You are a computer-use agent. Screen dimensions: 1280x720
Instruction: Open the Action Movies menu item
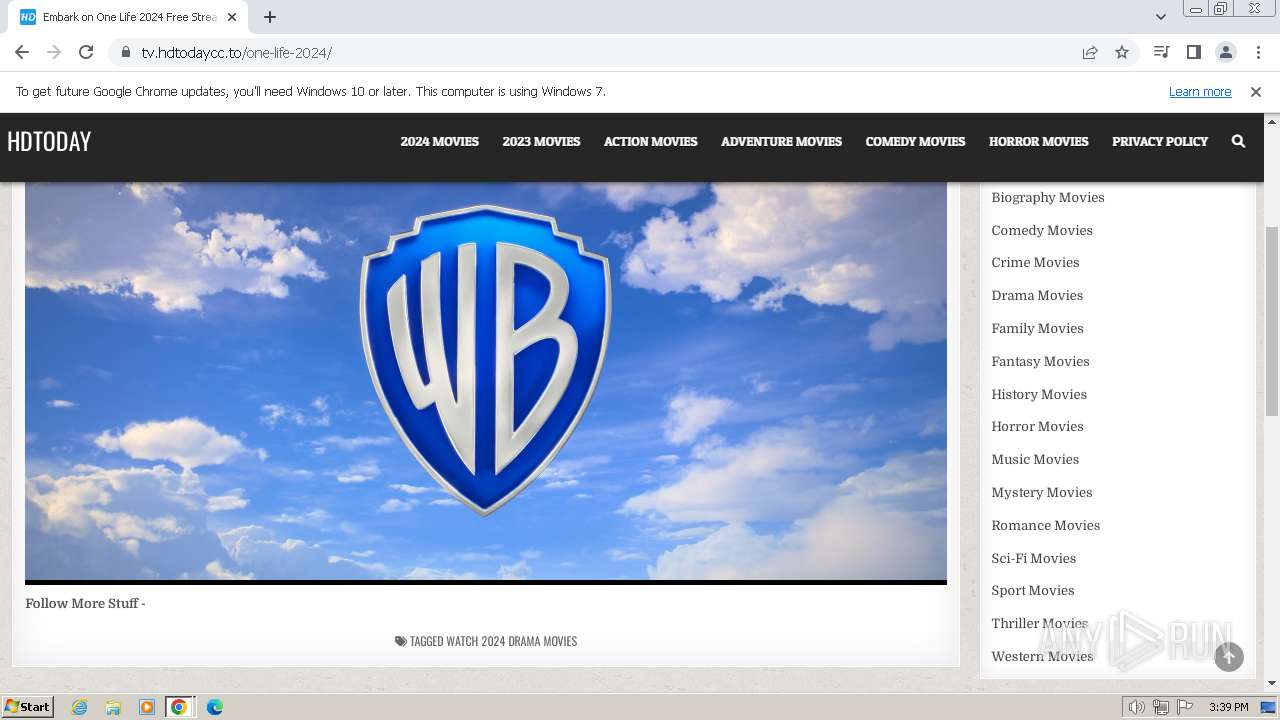tap(650, 141)
